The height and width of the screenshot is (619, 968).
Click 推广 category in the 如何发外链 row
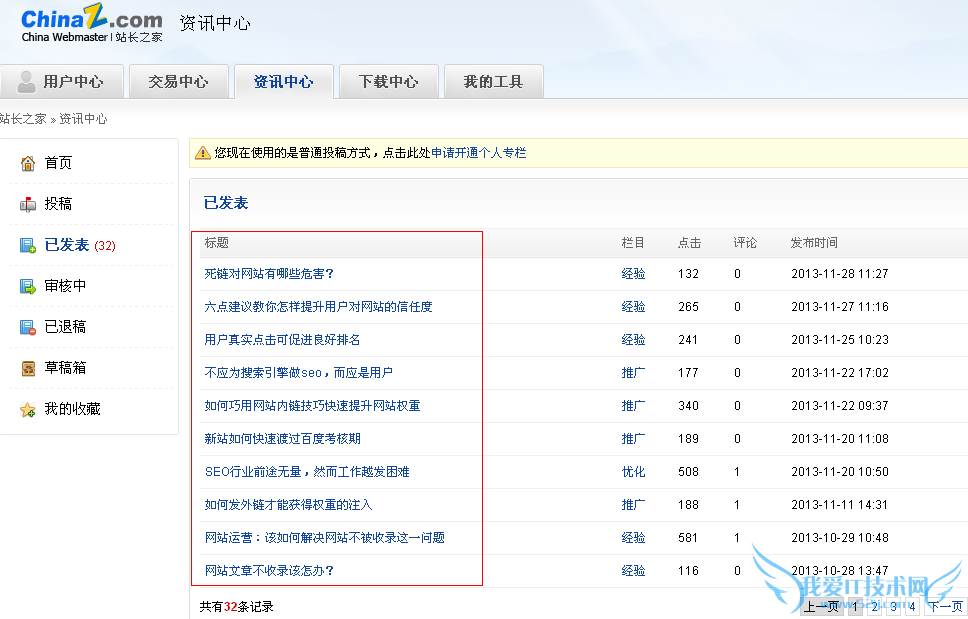[x=633, y=505]
